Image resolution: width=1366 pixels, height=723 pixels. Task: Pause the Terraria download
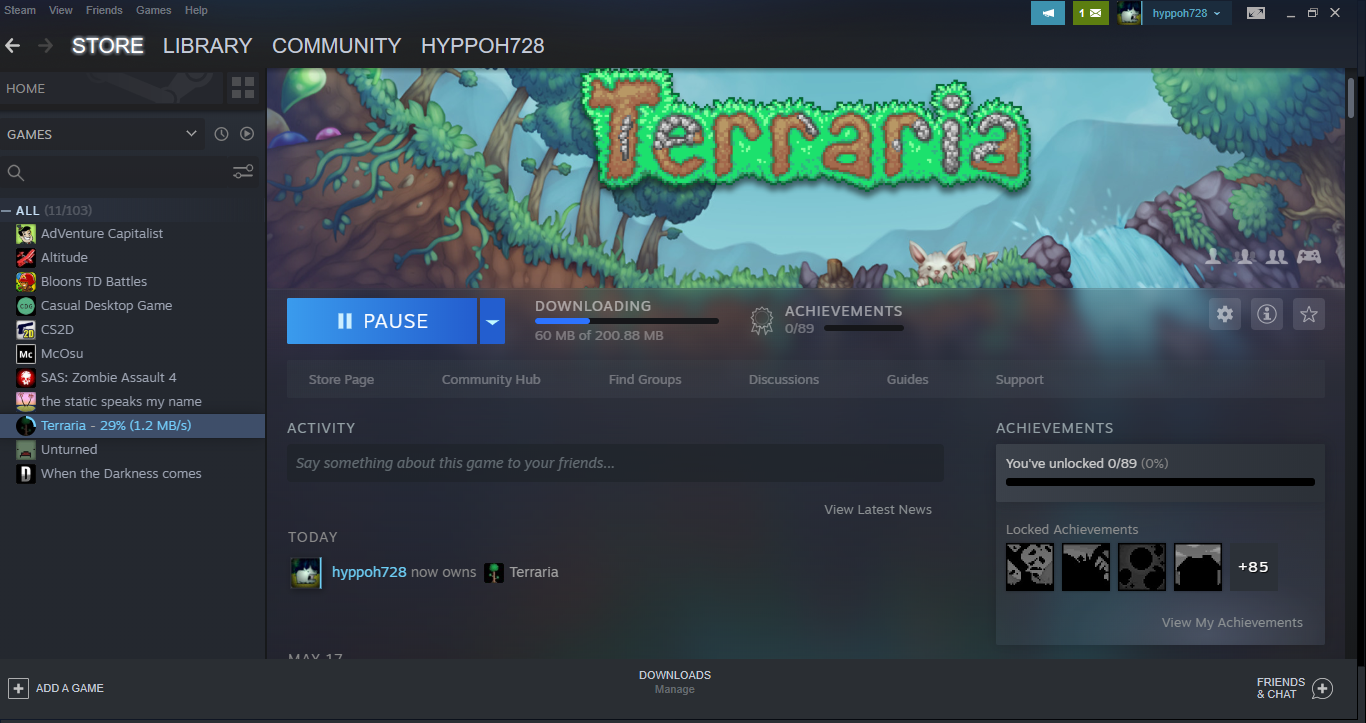[382, 321]
